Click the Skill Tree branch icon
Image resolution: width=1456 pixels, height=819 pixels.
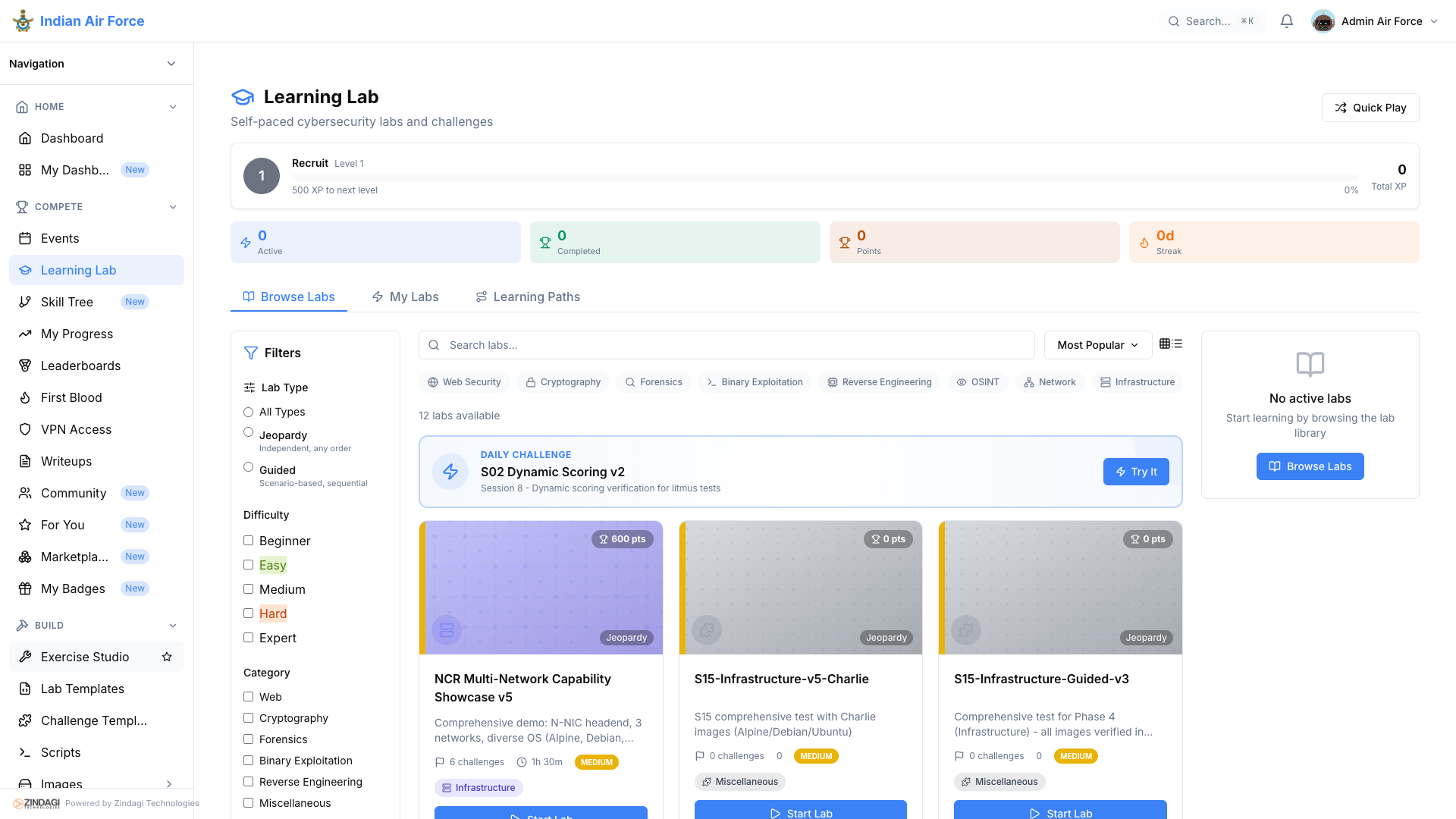pos(25,302)
